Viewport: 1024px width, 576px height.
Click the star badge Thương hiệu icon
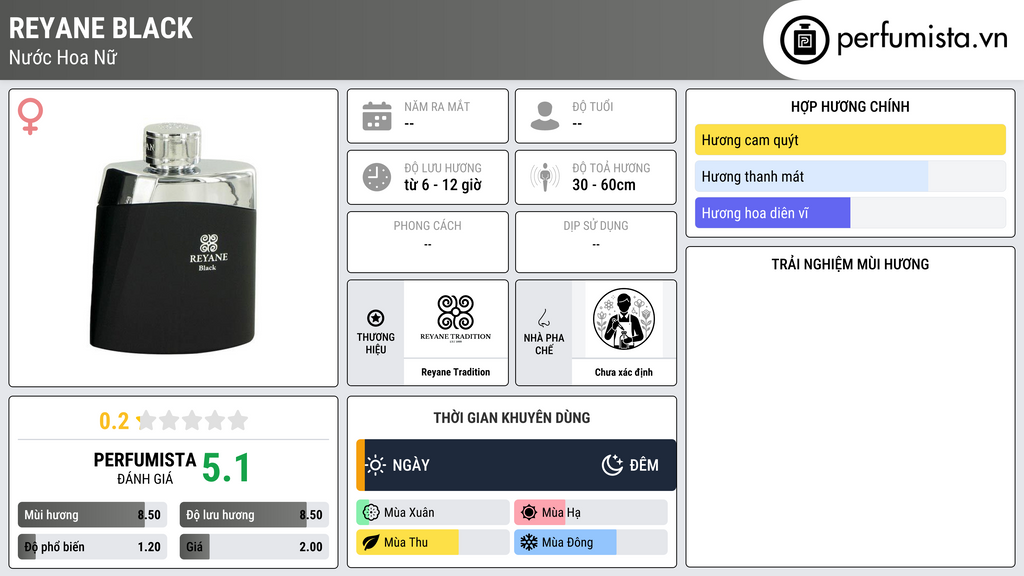click(376, 318)
